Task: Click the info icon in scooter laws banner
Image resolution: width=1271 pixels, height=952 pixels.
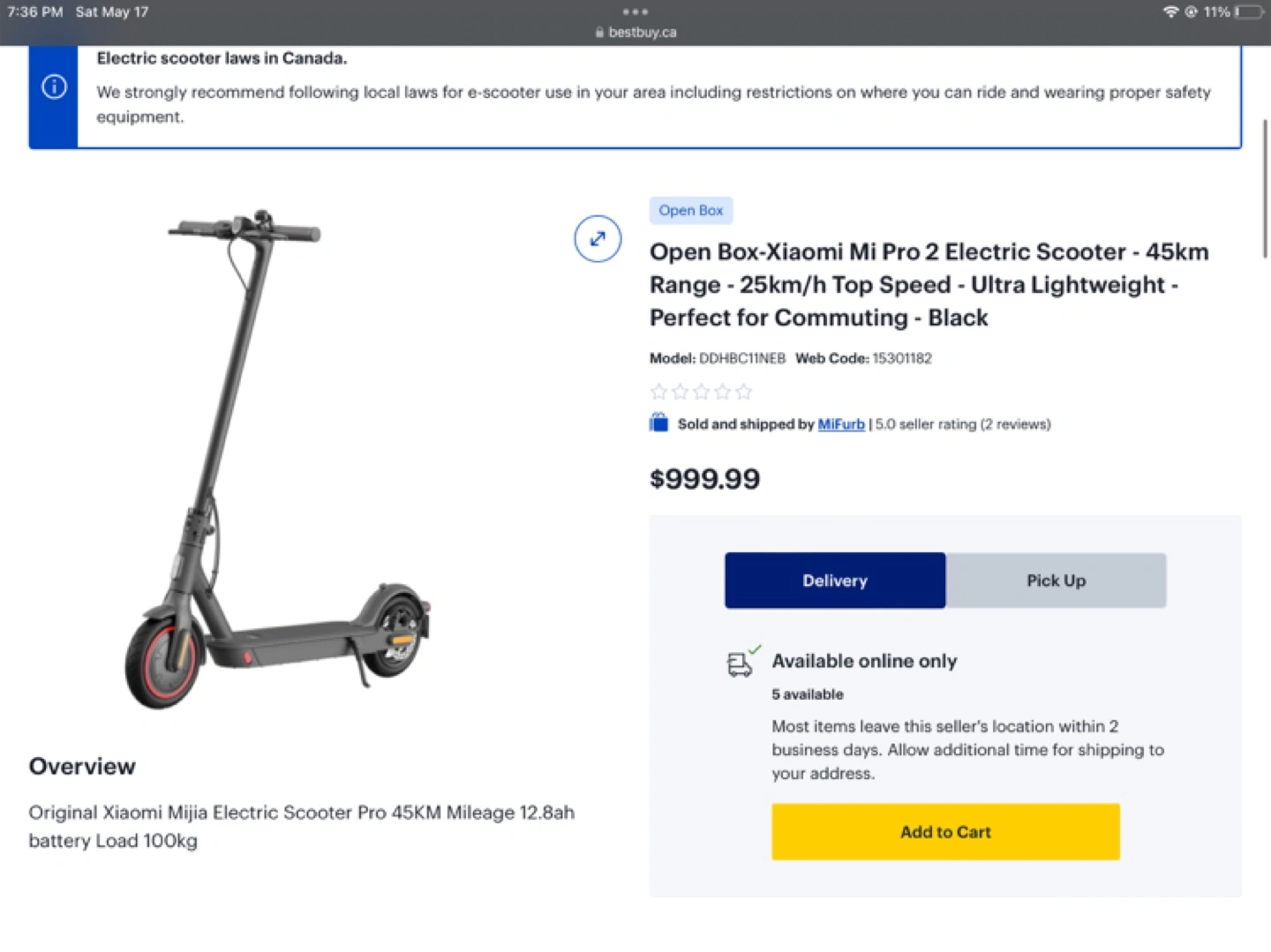Action: pyautogui.click(x=54, y=86)
